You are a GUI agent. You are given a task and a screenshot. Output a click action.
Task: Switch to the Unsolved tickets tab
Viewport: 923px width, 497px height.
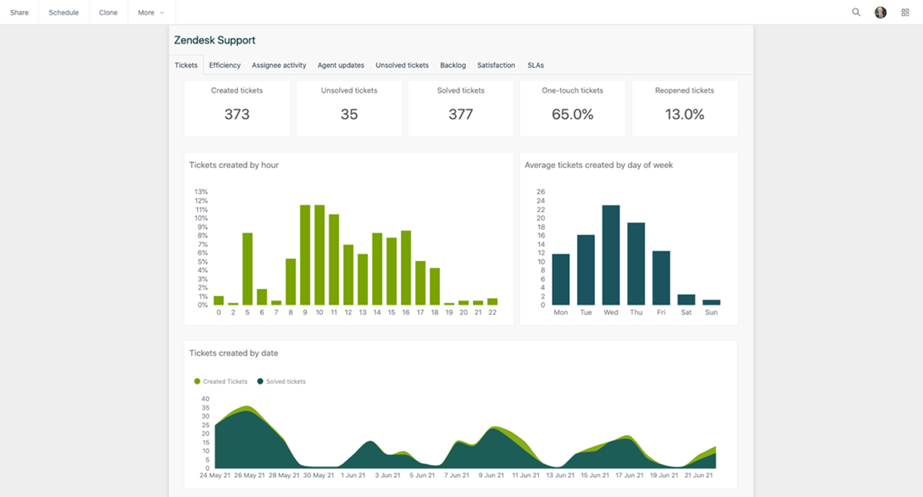(402, 65)
